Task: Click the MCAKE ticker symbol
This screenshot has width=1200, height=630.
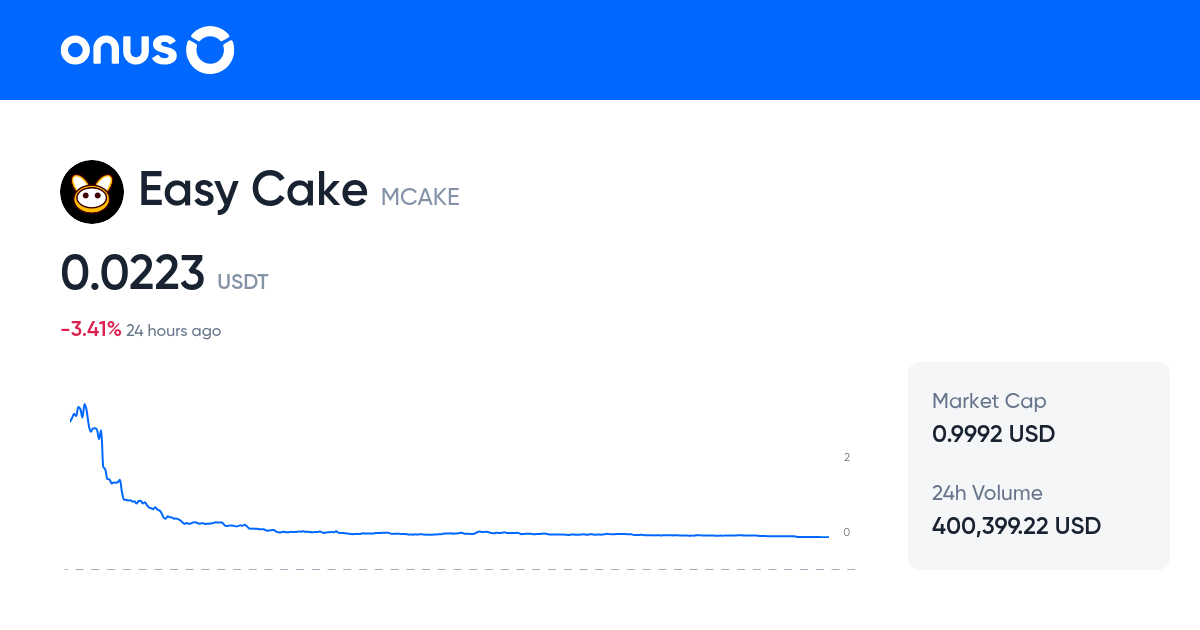Action: (x=420, y=197)
